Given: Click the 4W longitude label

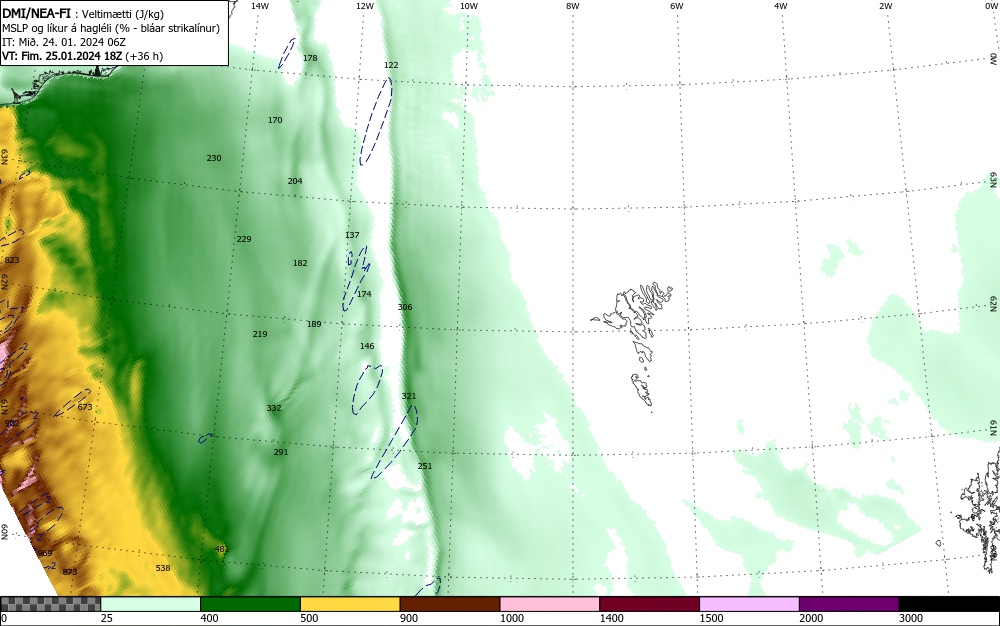Looking at the screenshot, I should tap(781, 6).
